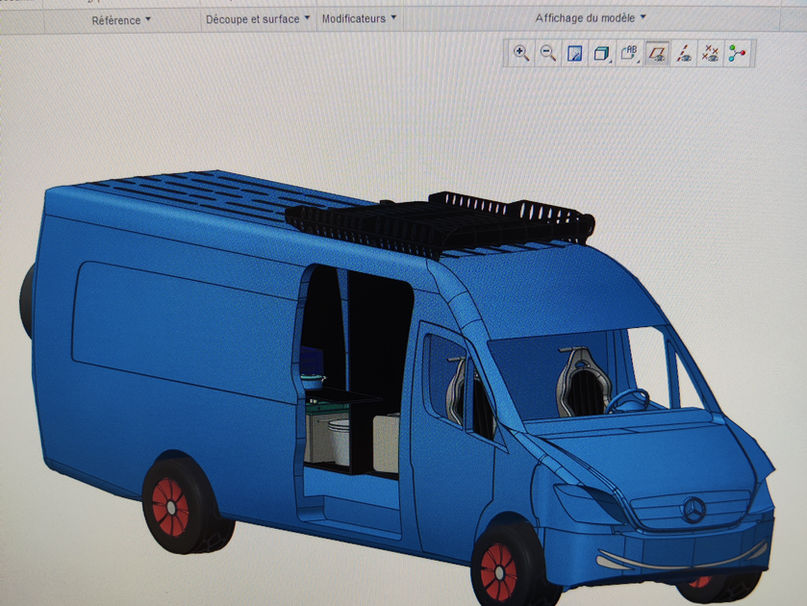This screenshot has width=807, height=606.
Task: Select the black roof rack on van
Action: [440, 224]
